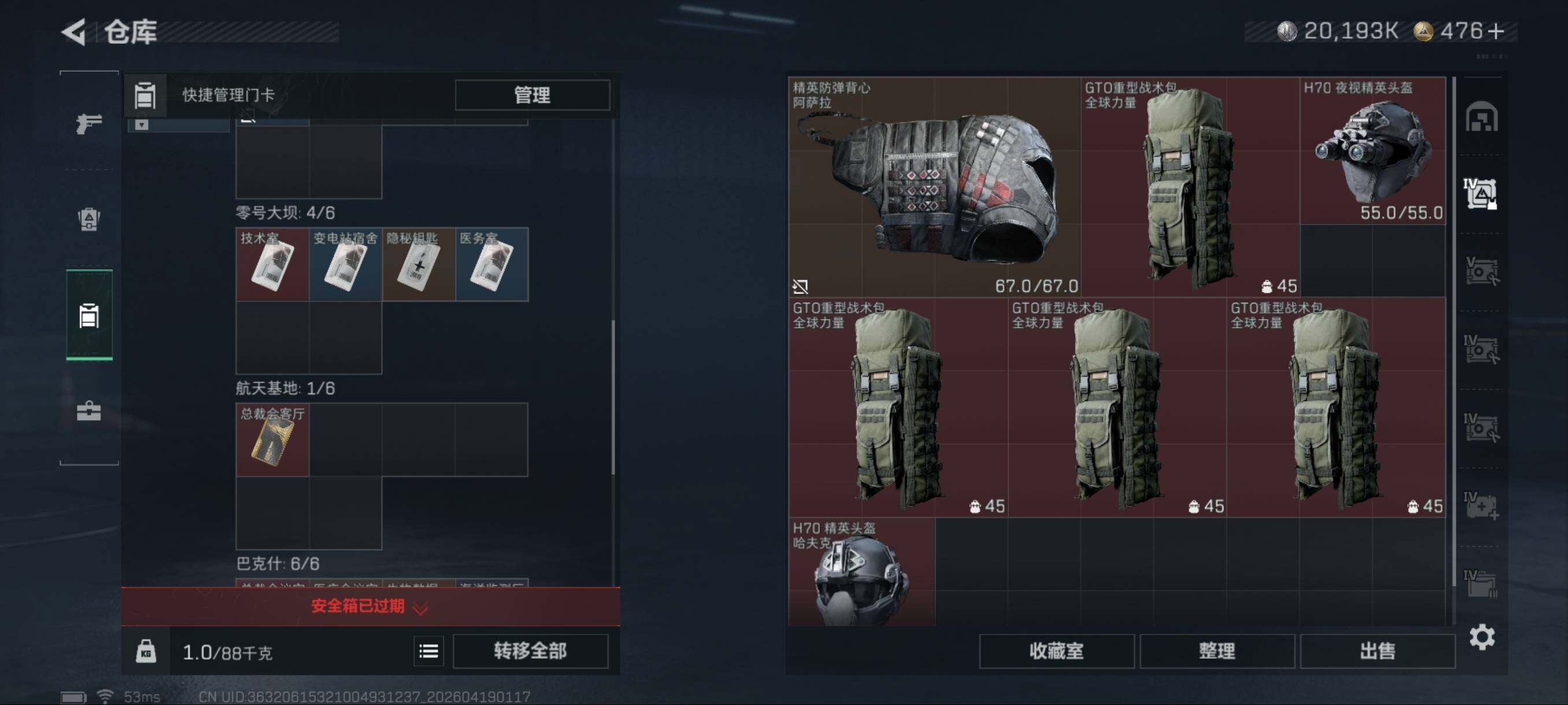Select the level V safe-box storage icon
The height and width of the screenshot is (705, 1568).
coord(1482,271)
